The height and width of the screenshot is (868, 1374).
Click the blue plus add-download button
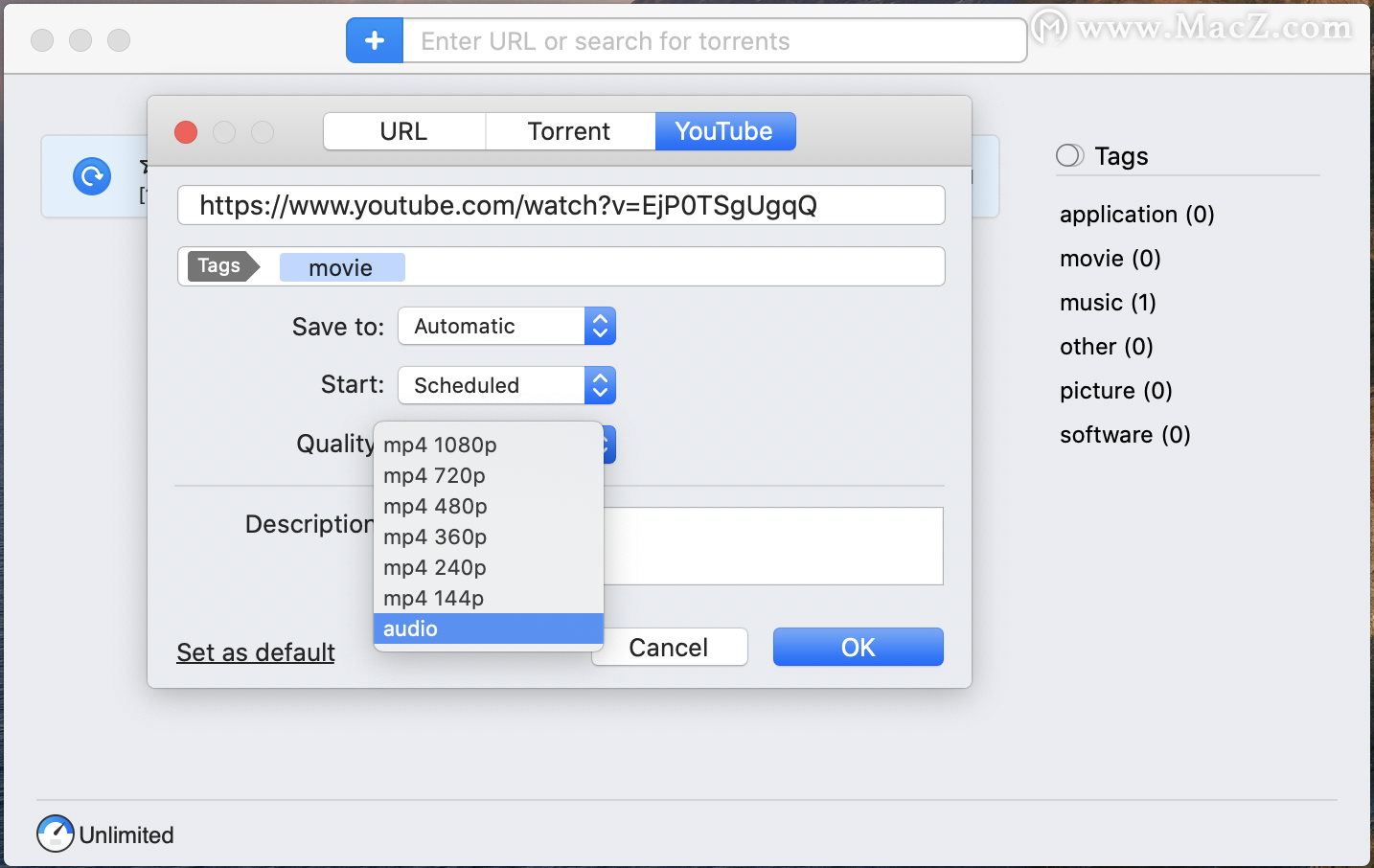[x=375, y=41]
